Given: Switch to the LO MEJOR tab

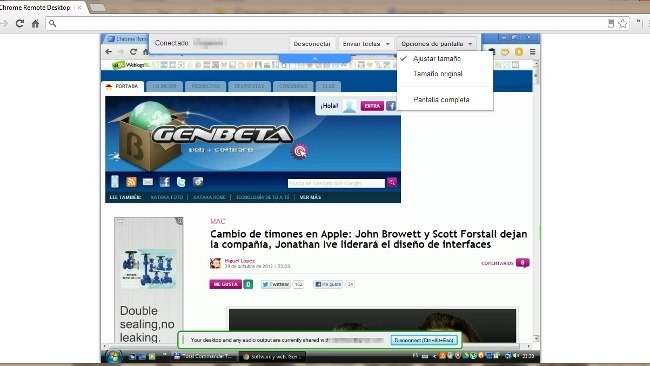Looking at the screenshot, I should (x=165, y=86).
